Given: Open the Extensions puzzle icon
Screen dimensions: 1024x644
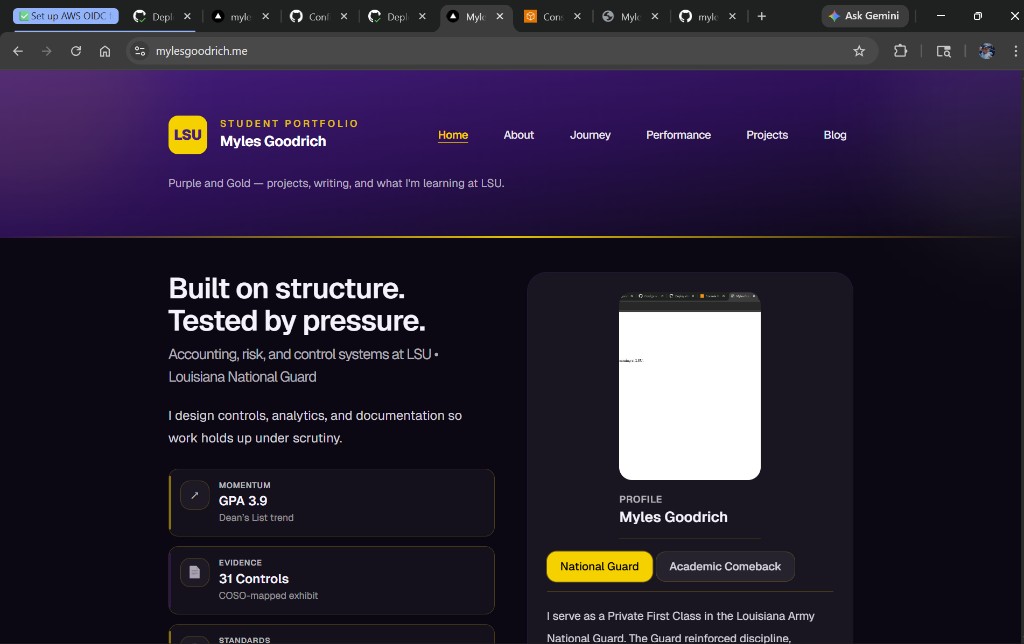Looking at the screenshot, I should pyautogui.click(x=900, y=51).
